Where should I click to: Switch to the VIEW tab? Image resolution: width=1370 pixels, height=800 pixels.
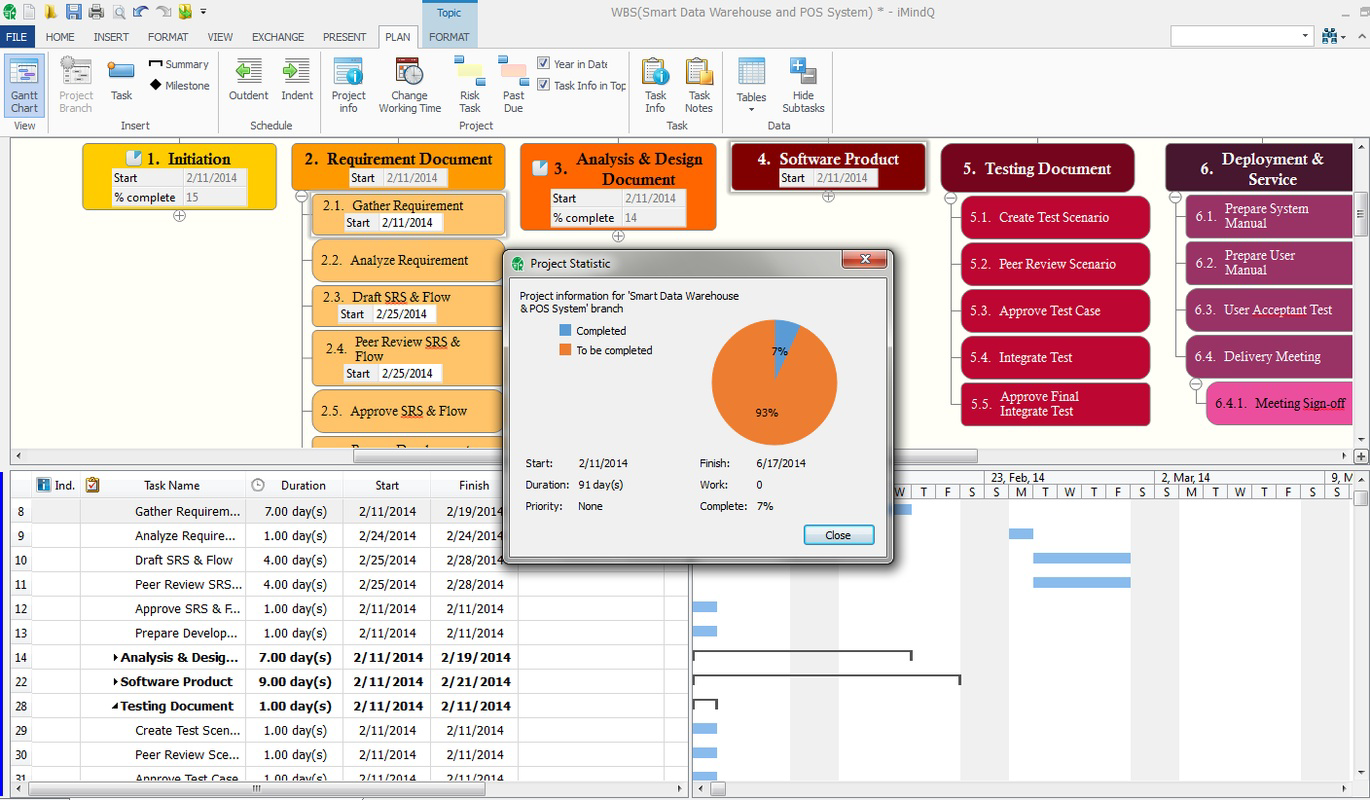tap(220, 37)
